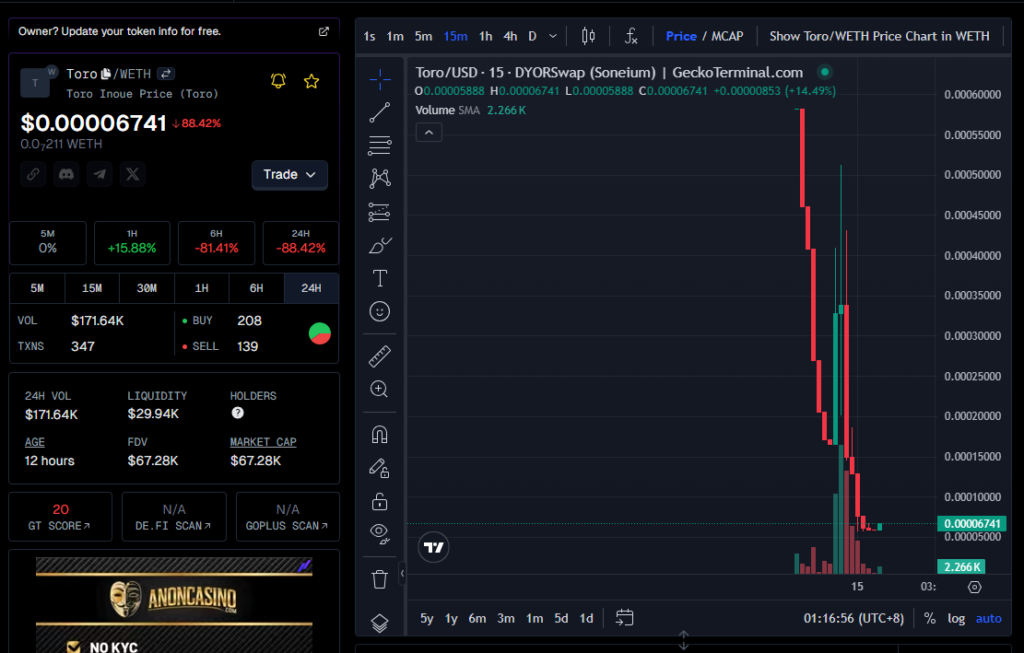Open the candlestick chart style selector
Image resolution: width=1024 pixels, height=653 pixels.
588,37
